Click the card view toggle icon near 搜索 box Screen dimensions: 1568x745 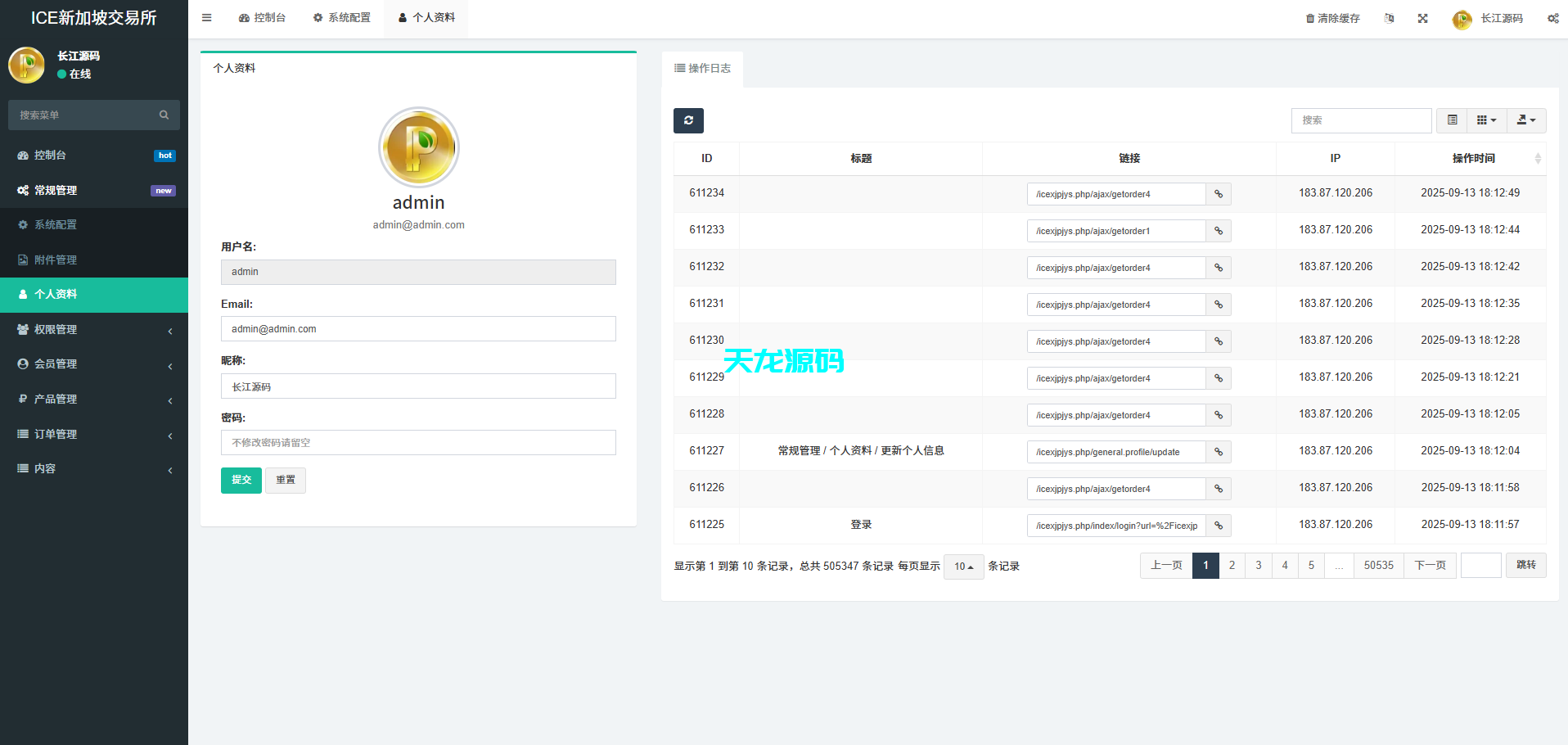pyautogui.click(x=1452, y=120)
